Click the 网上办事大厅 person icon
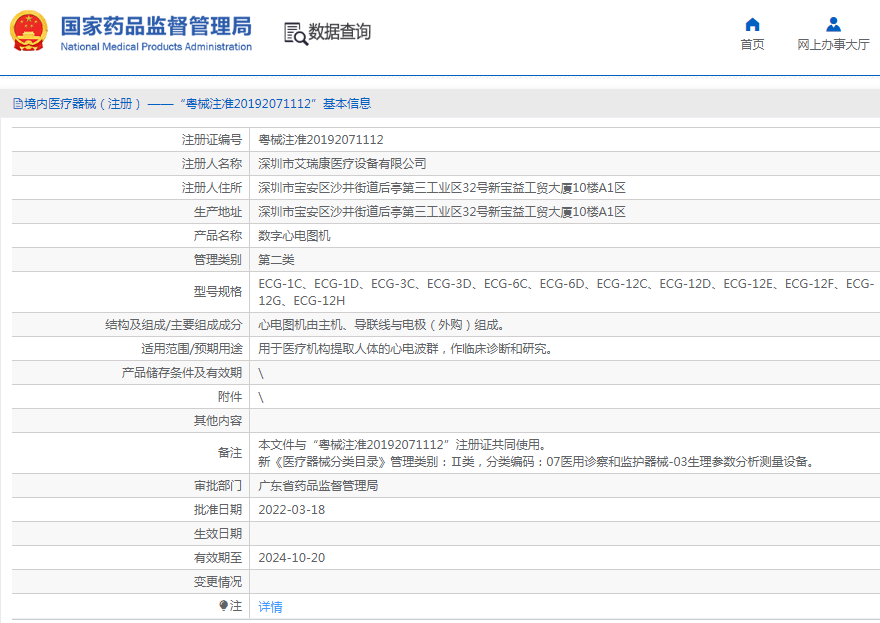 pos(833,24)
